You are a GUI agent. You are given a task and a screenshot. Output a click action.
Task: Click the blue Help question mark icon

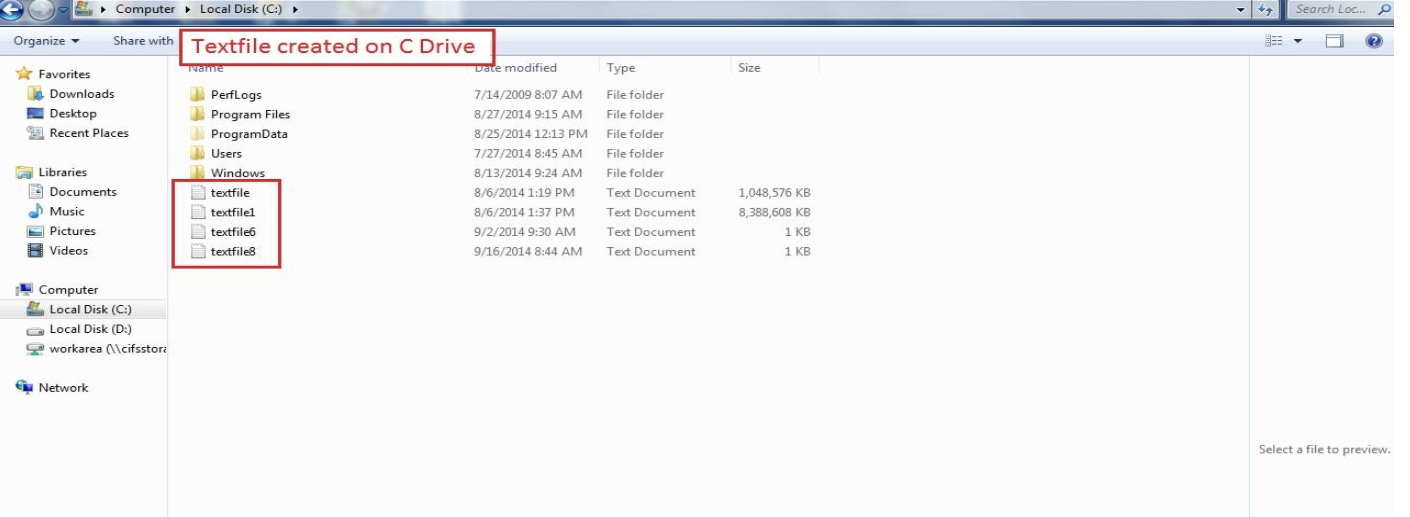pos(1374,41)
